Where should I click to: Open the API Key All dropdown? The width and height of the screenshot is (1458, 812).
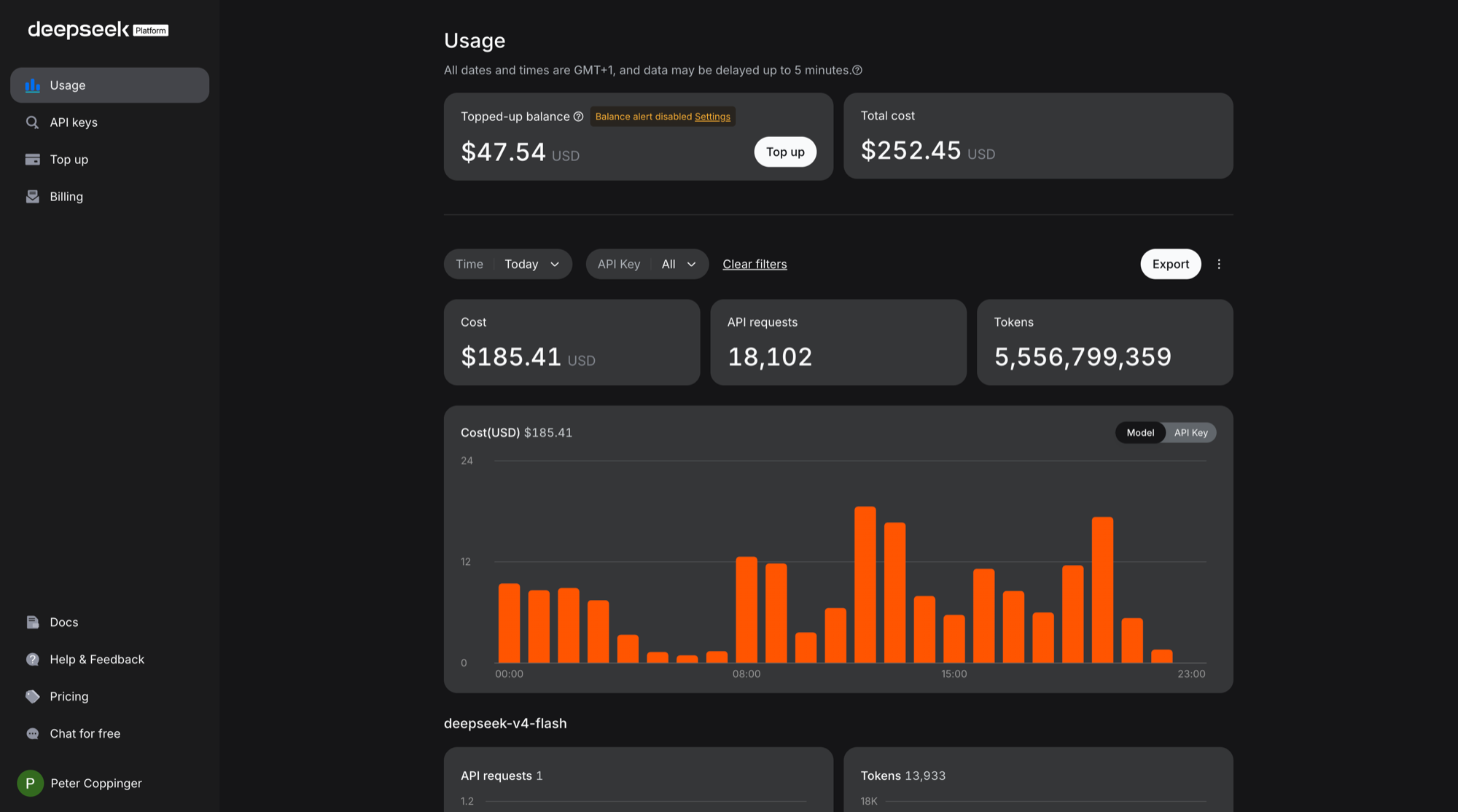pos(647,265)
